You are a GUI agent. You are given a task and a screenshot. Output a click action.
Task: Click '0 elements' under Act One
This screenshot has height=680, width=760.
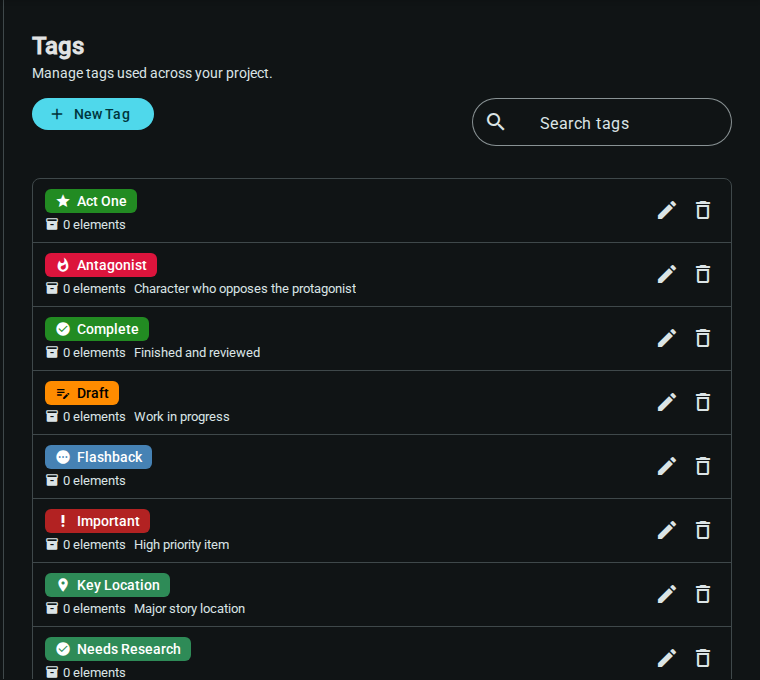(x=94, y=225)
